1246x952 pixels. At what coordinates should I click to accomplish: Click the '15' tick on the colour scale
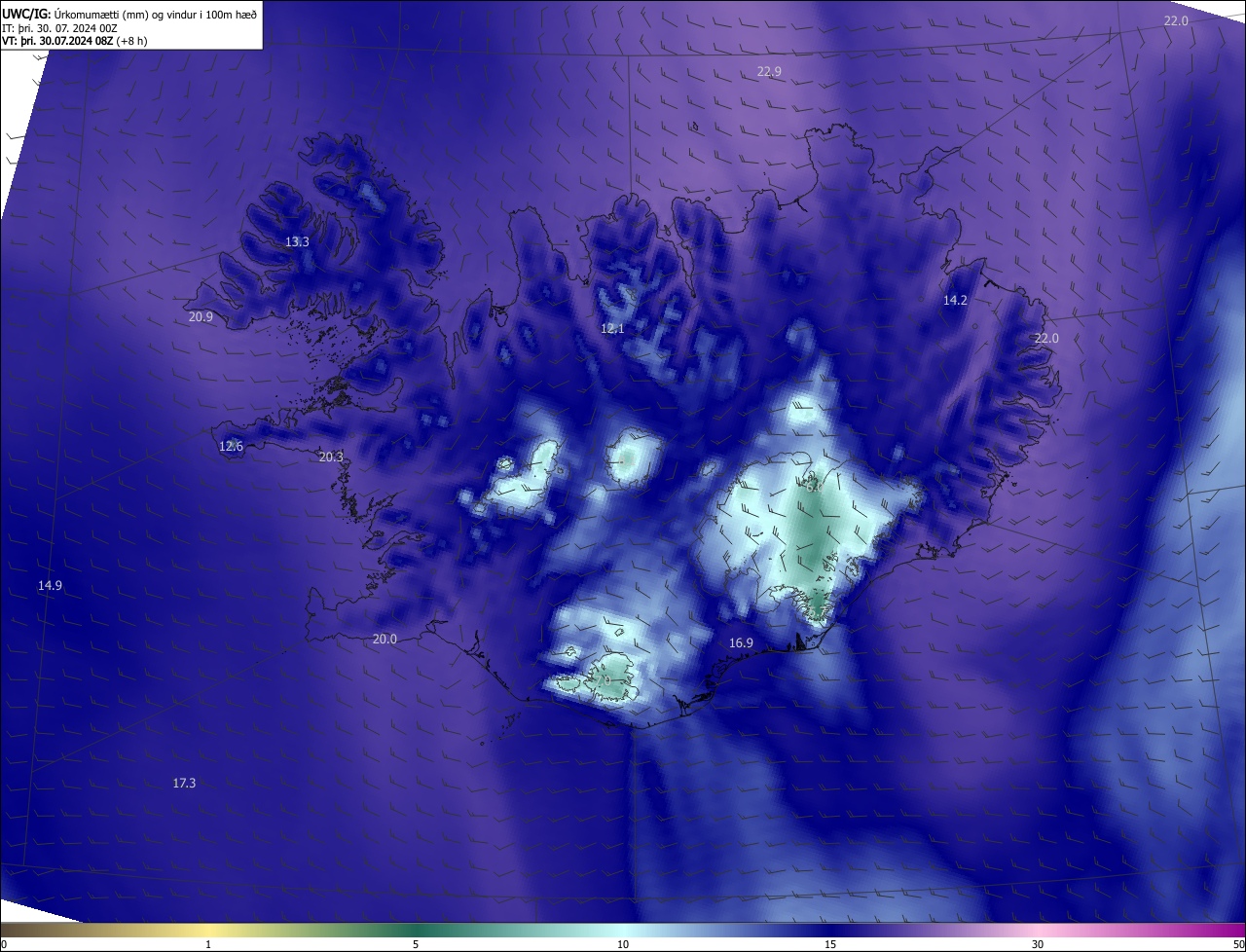[x=830, y=945]
